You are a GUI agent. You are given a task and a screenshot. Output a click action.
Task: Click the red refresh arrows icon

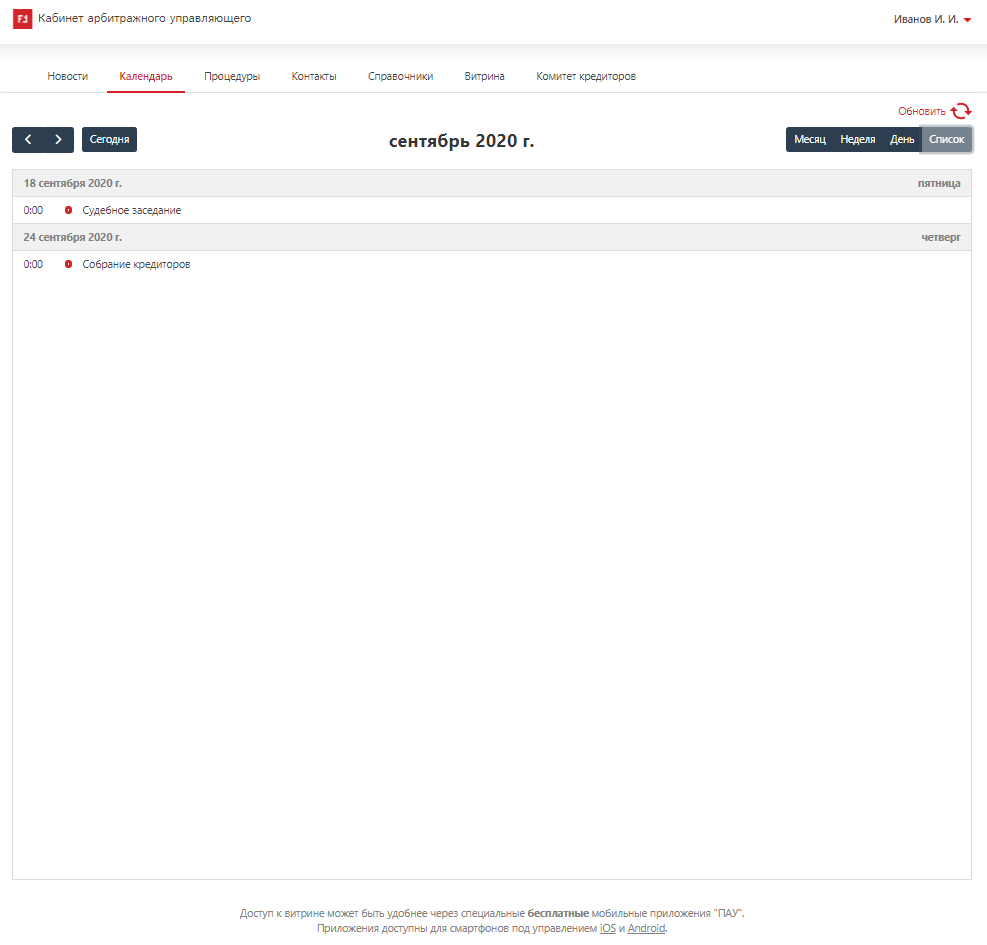(x=961, y=111)
